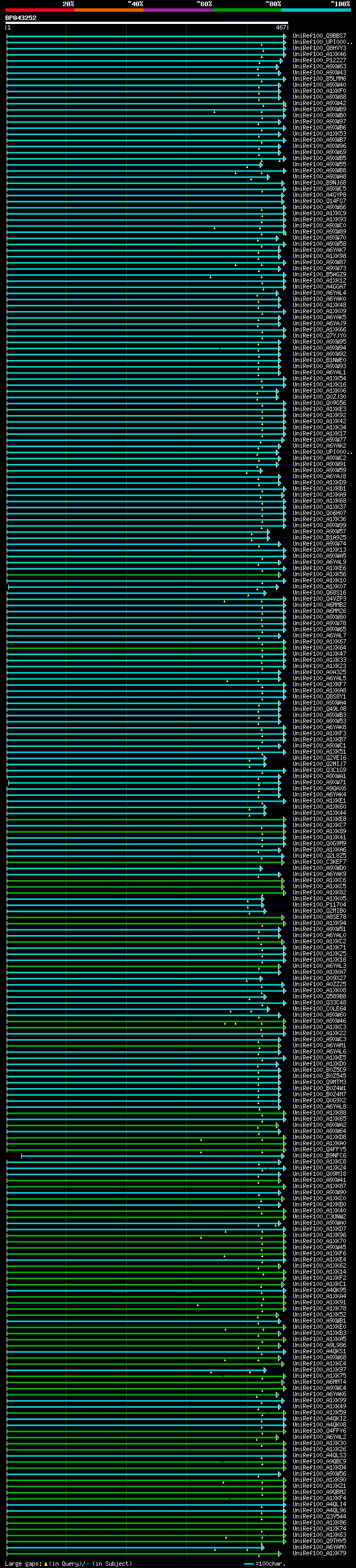Select the UniRef100_P11704 label
Viewport: 356px width, 1568px height.
(x=319, y=904)
